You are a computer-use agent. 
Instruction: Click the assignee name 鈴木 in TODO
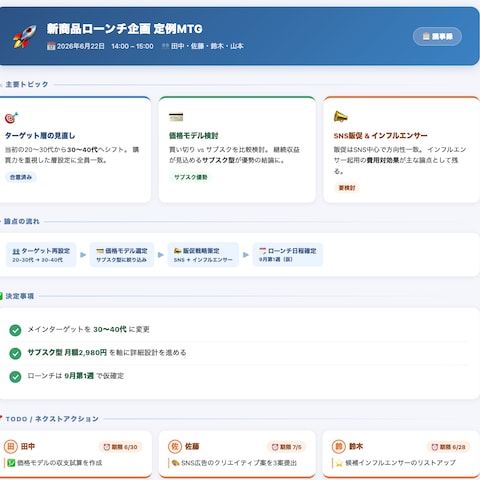[x=356, y=446]
